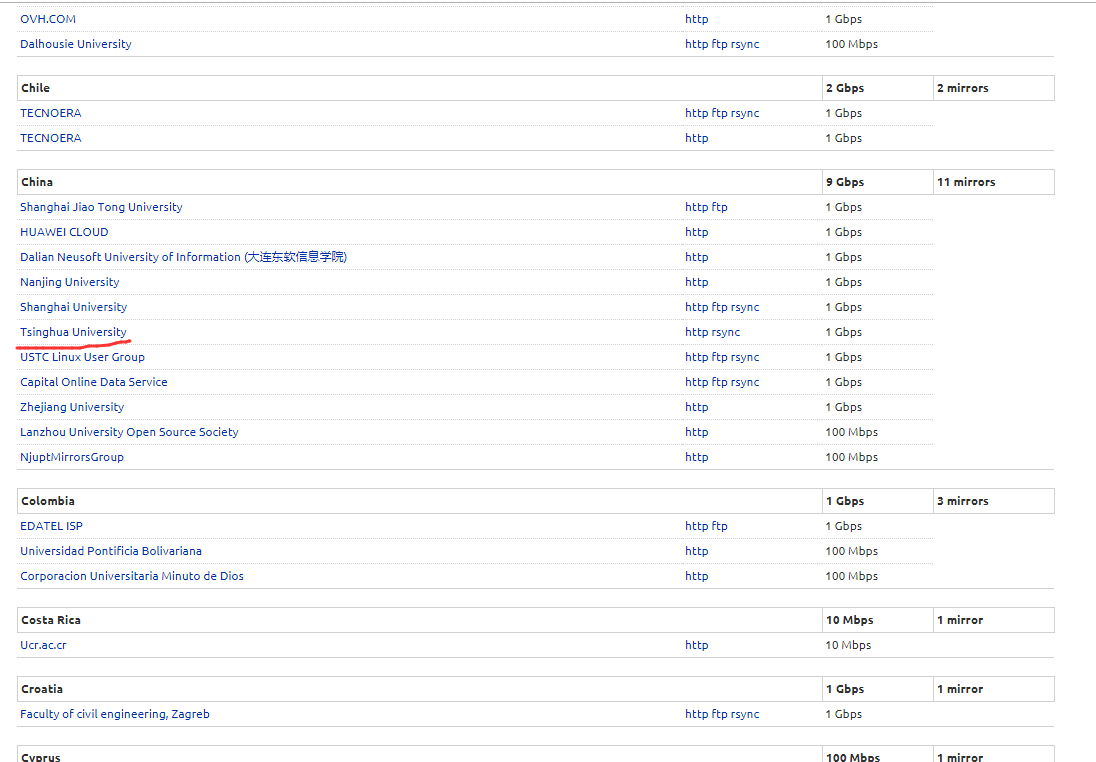Click rsync link in the Zagreb faculty row
Viewport: 1096px width, 762px height.
click(745, 714)
